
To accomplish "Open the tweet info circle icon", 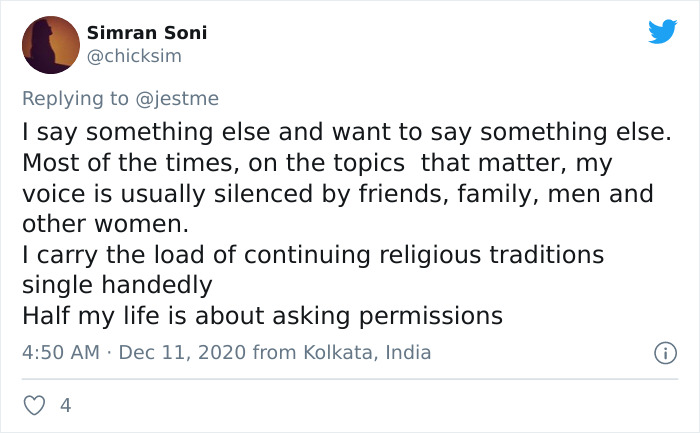I will (662, 353).
